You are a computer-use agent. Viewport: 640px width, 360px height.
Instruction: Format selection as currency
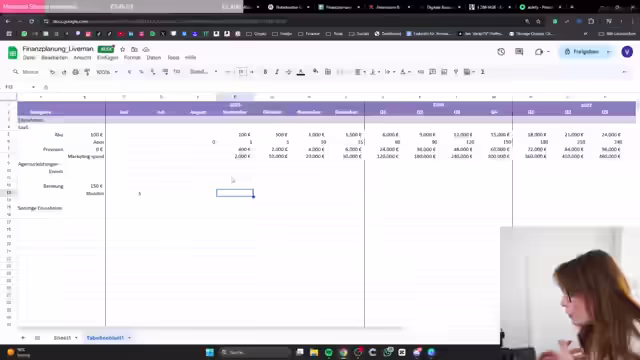pyautogui.click(x=129, y=72)
